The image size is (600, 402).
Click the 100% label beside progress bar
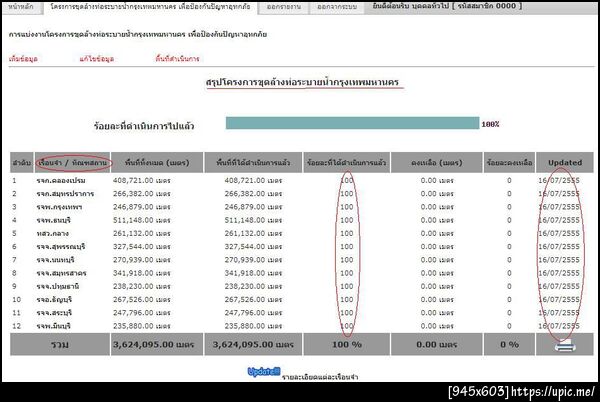point(490,124)
